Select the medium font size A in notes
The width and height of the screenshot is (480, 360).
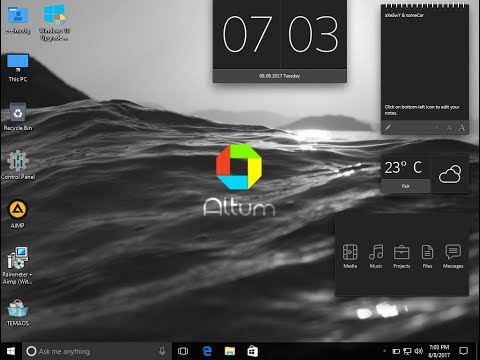coord(449,128)
